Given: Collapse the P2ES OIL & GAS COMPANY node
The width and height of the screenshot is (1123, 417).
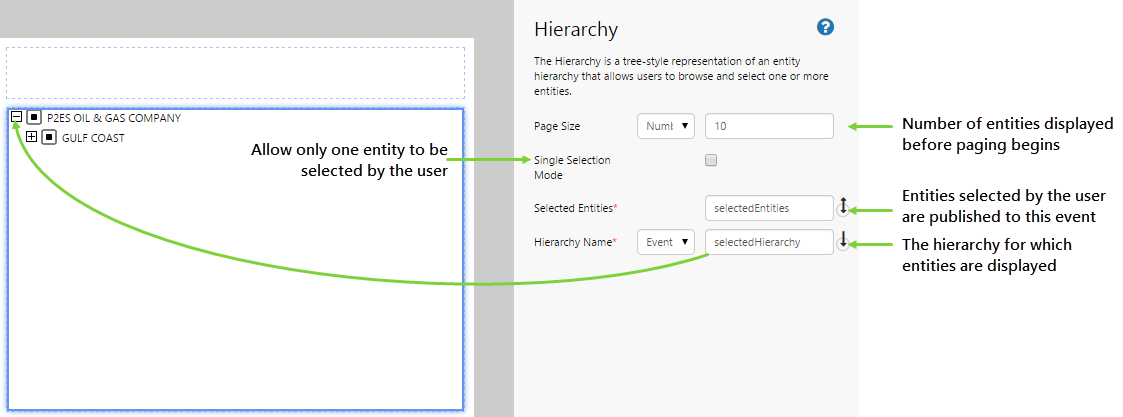Looking at the screenshot, I should click(x=17, y=117).
